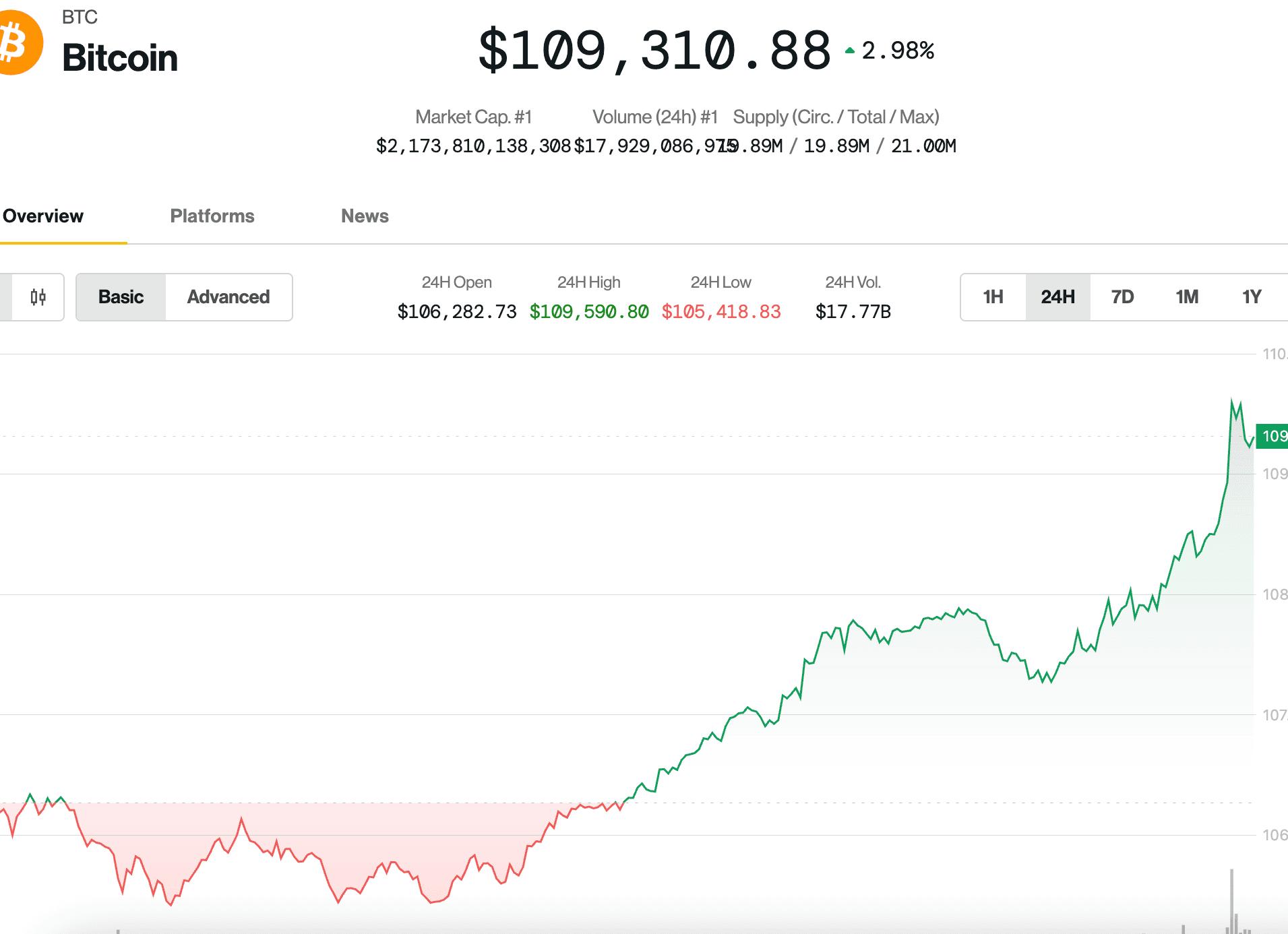
Task: Click the Market Cap #1 label
Action: coord(473,117)
